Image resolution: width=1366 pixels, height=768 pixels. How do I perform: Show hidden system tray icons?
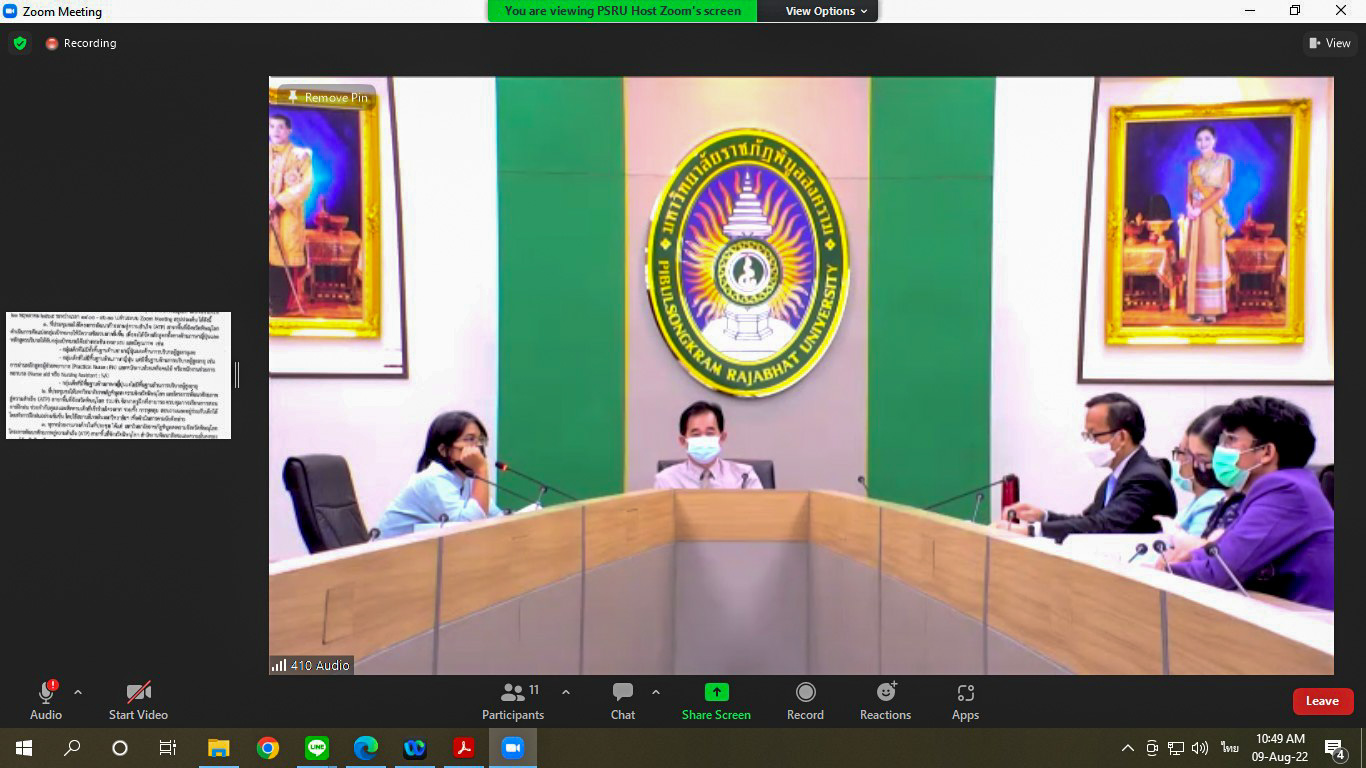(x=1127, y=748)
